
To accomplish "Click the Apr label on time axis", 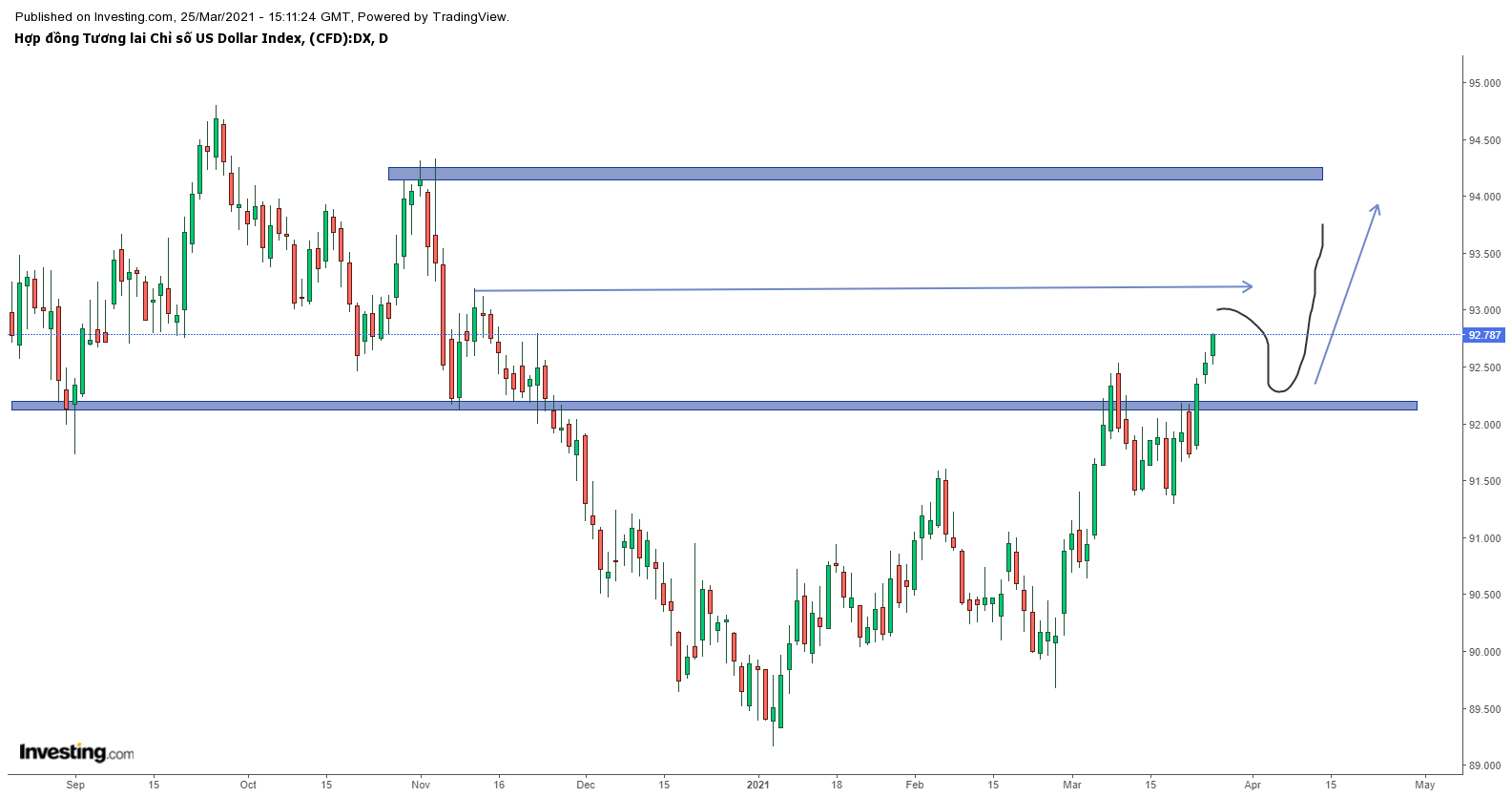I will [x=1253, y=785].
